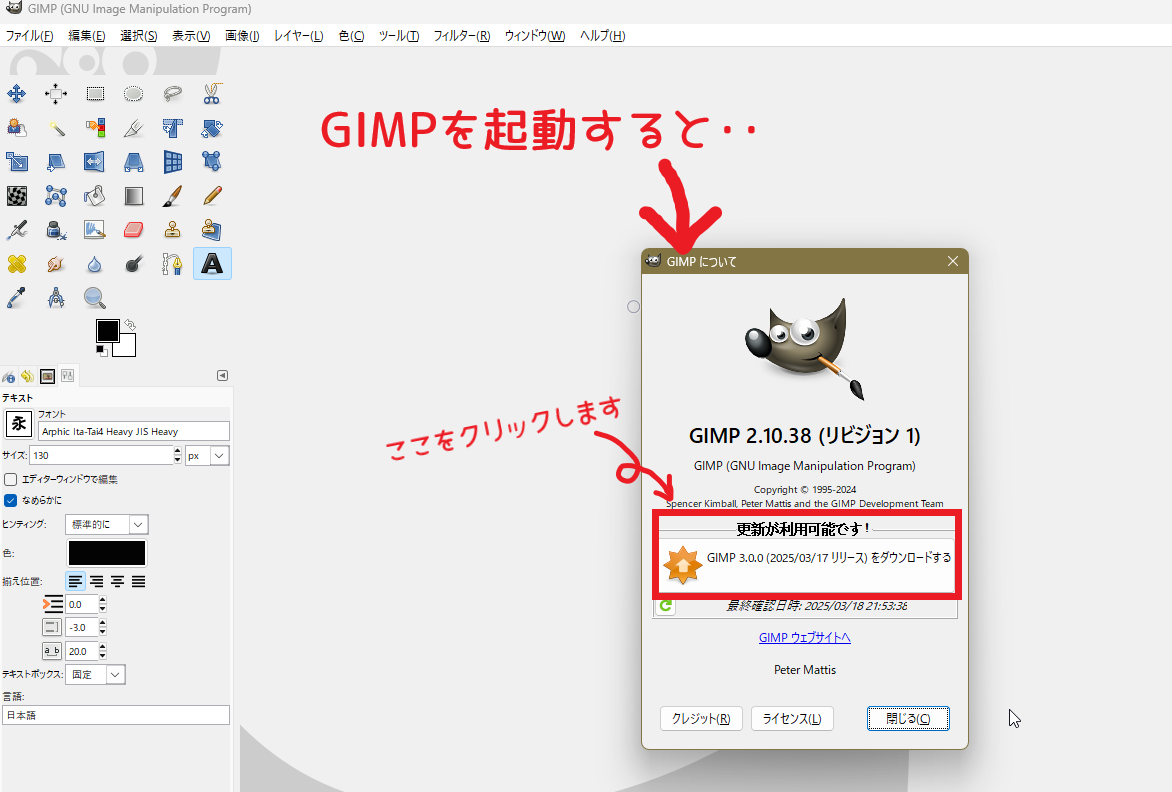Open the フィルター menu

[461, 35]
